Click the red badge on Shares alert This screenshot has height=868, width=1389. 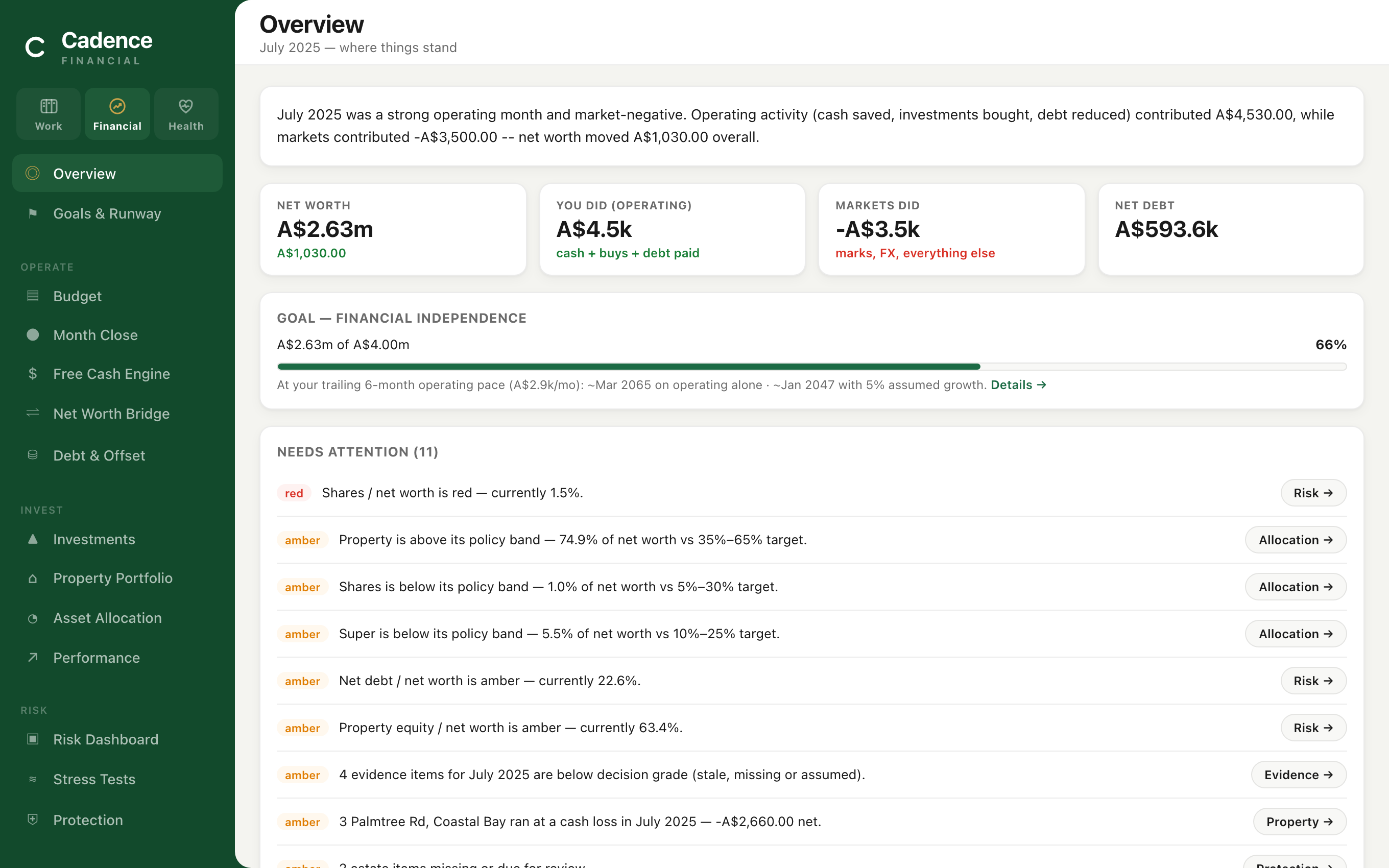click(x=294, y=493)
